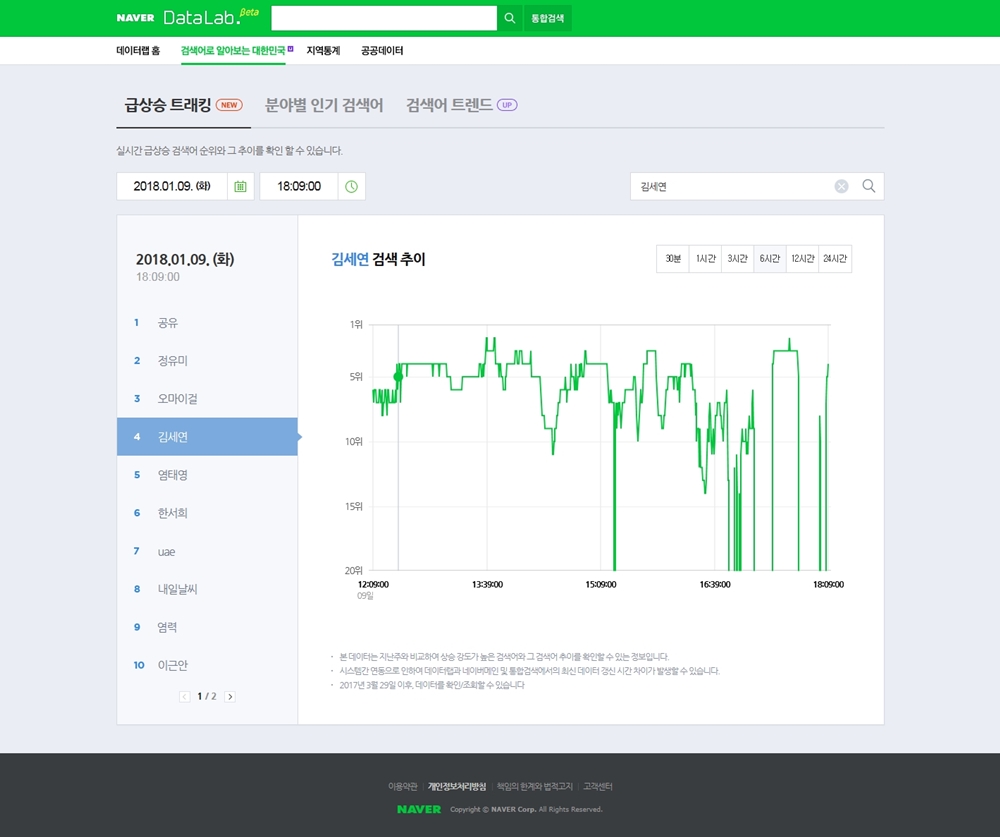This screenshot has height=837, width=1000.
Task: Click the 13:39:00 axis label
Action: click(x=487, y=584)
